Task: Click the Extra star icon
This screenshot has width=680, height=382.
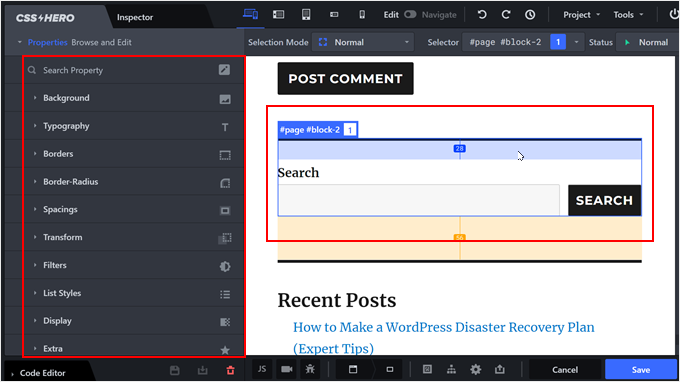Action: pyautogui.click(x=225, y=349)
